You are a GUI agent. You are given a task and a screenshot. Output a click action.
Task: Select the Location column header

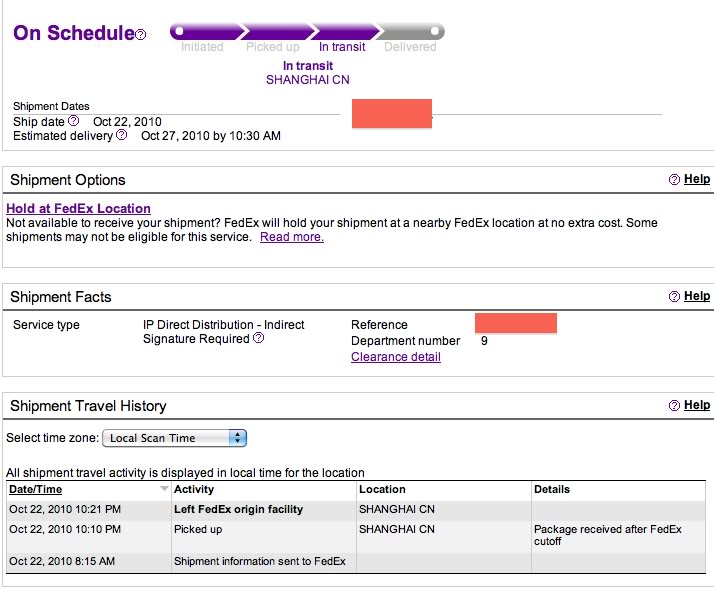point(382,489)
